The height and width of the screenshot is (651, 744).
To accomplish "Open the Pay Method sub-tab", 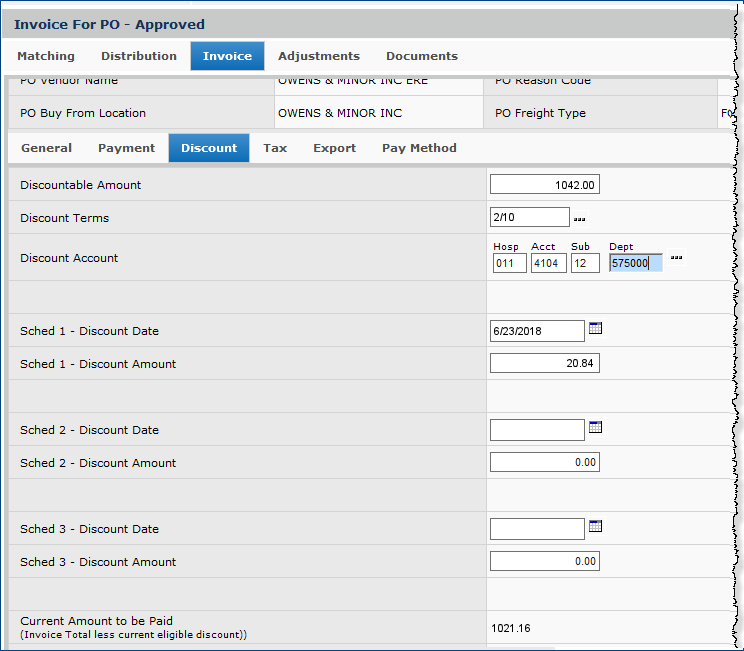I will (x=419, y=148).
